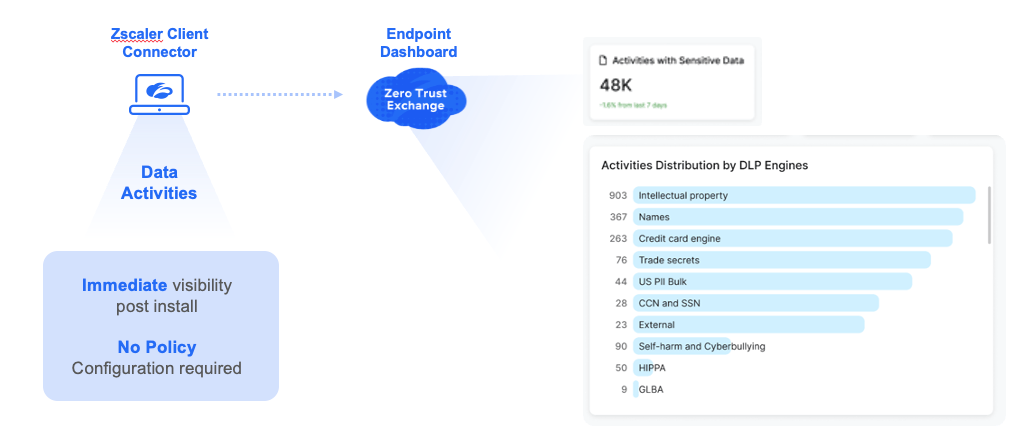Click the Data Activities label
The image size is (1030, 438).
tap(159, 183)
